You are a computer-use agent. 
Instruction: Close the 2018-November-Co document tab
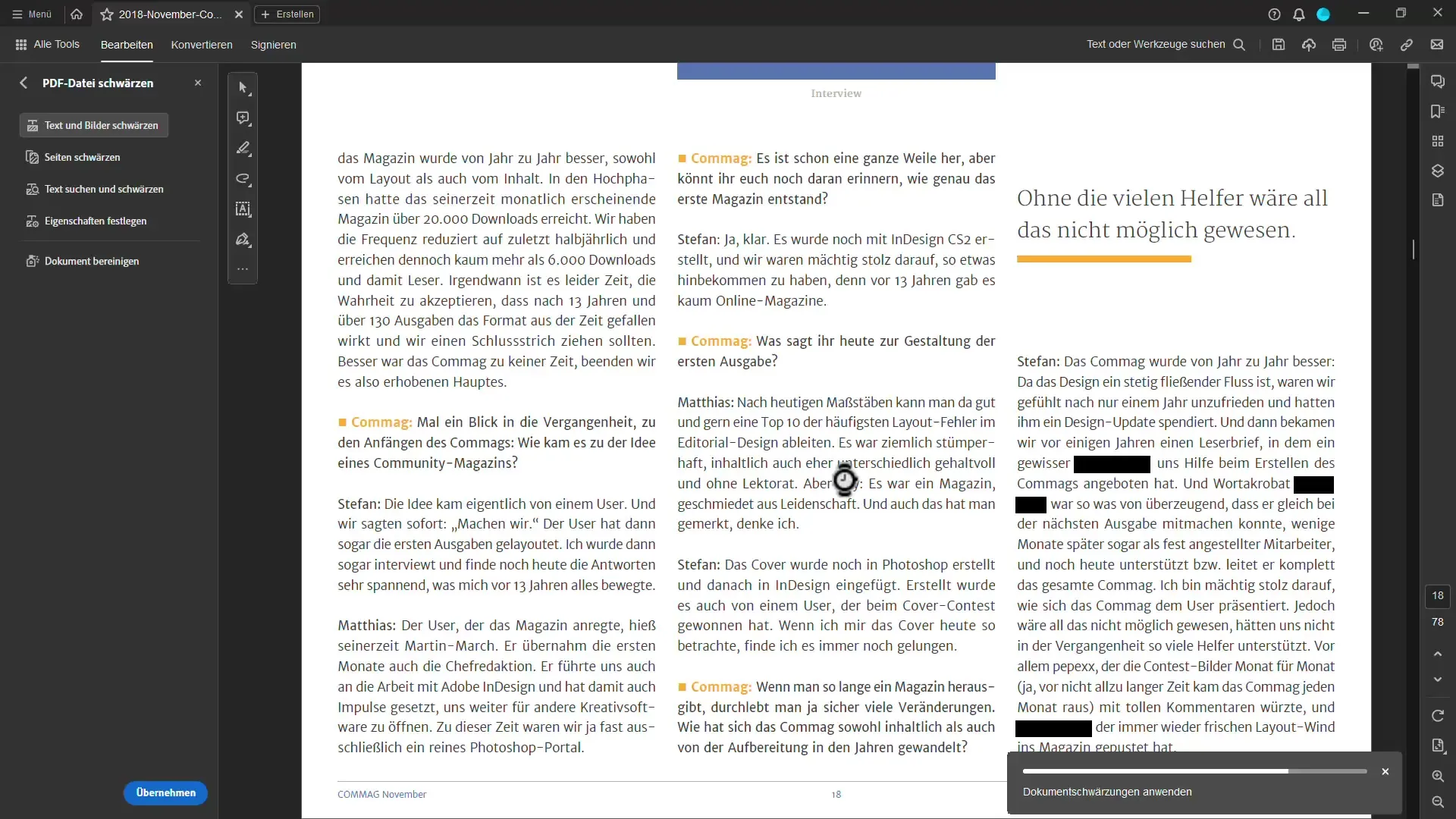click(239, 14)
